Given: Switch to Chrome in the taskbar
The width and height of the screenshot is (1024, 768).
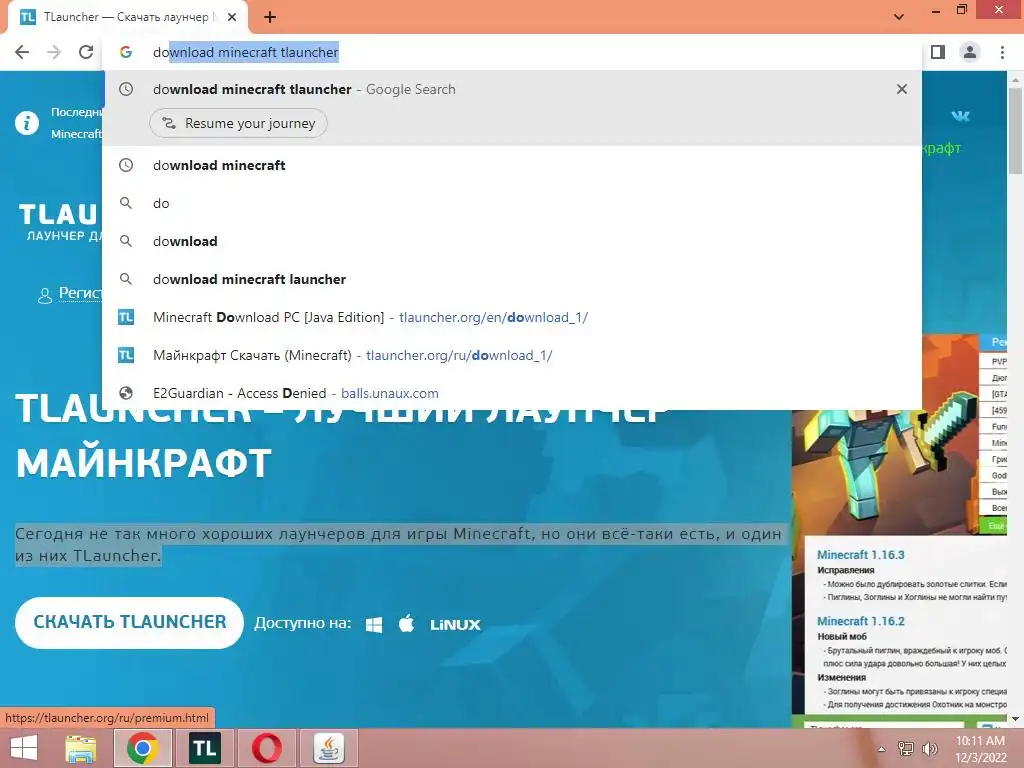Looking at the screenshot, I should (x=143, y=748).
